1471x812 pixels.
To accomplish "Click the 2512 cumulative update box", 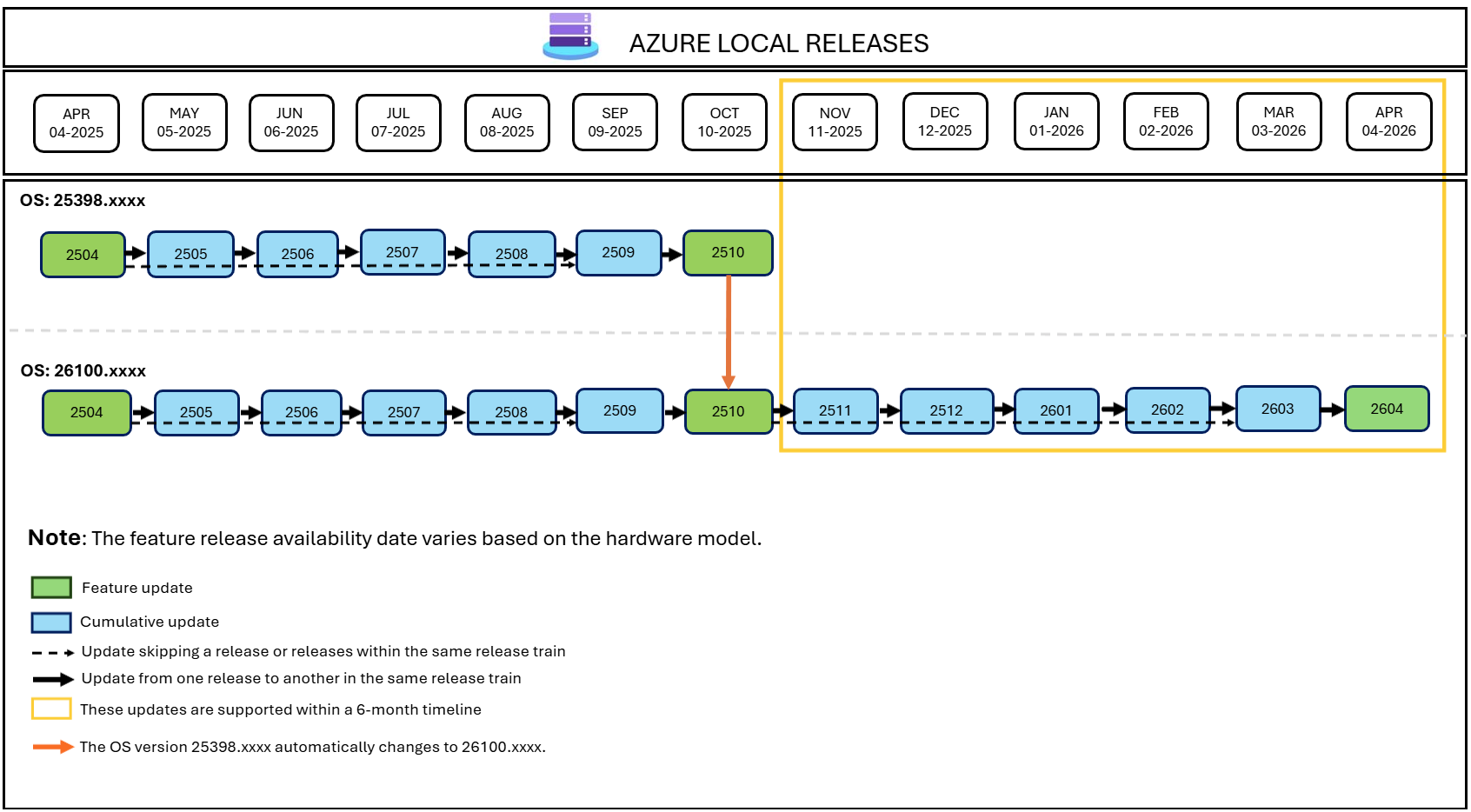I will pyautogui.click(x=947, y=410).
